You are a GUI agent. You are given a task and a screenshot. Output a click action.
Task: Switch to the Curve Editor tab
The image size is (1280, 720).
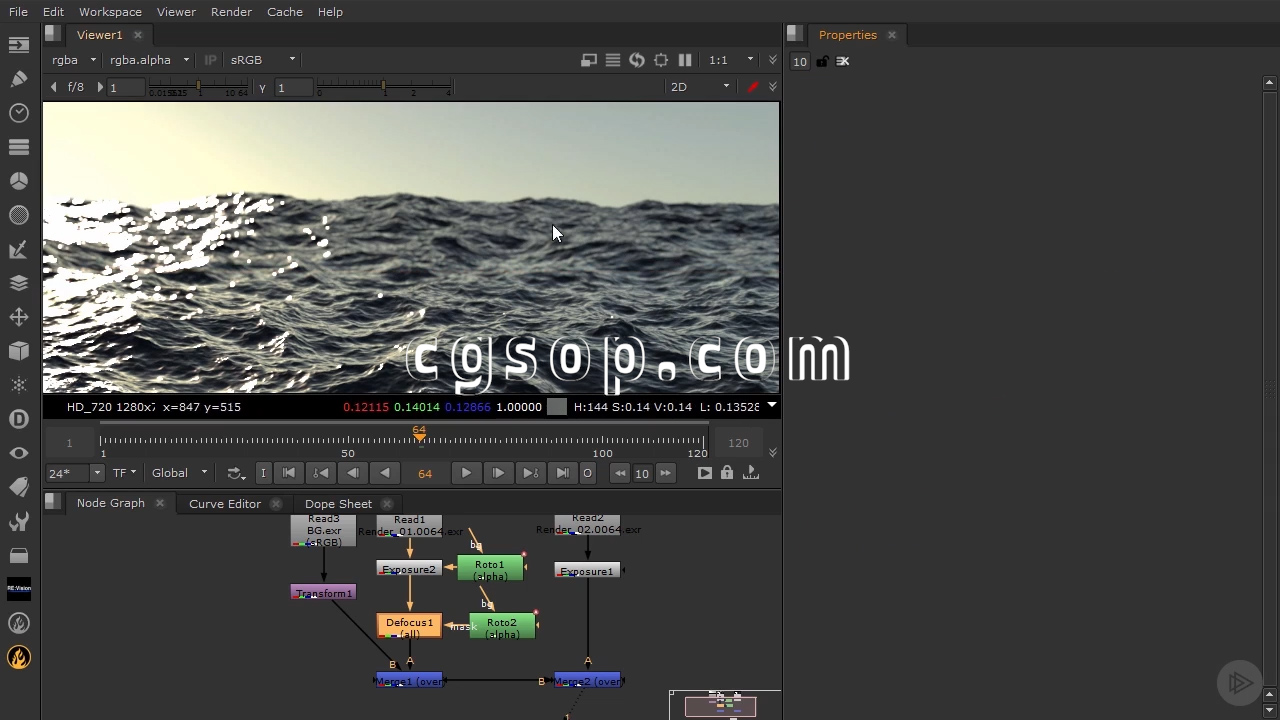click(x=224, y=504)
